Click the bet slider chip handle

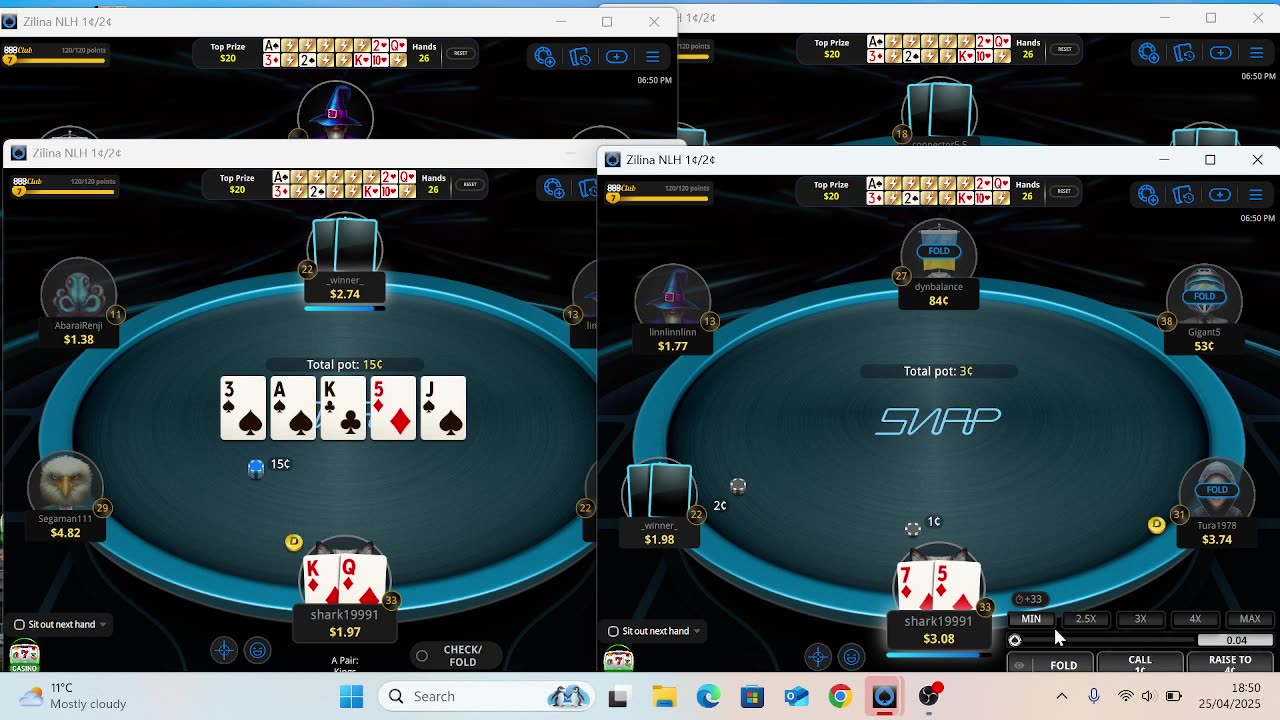[1015, 640]
